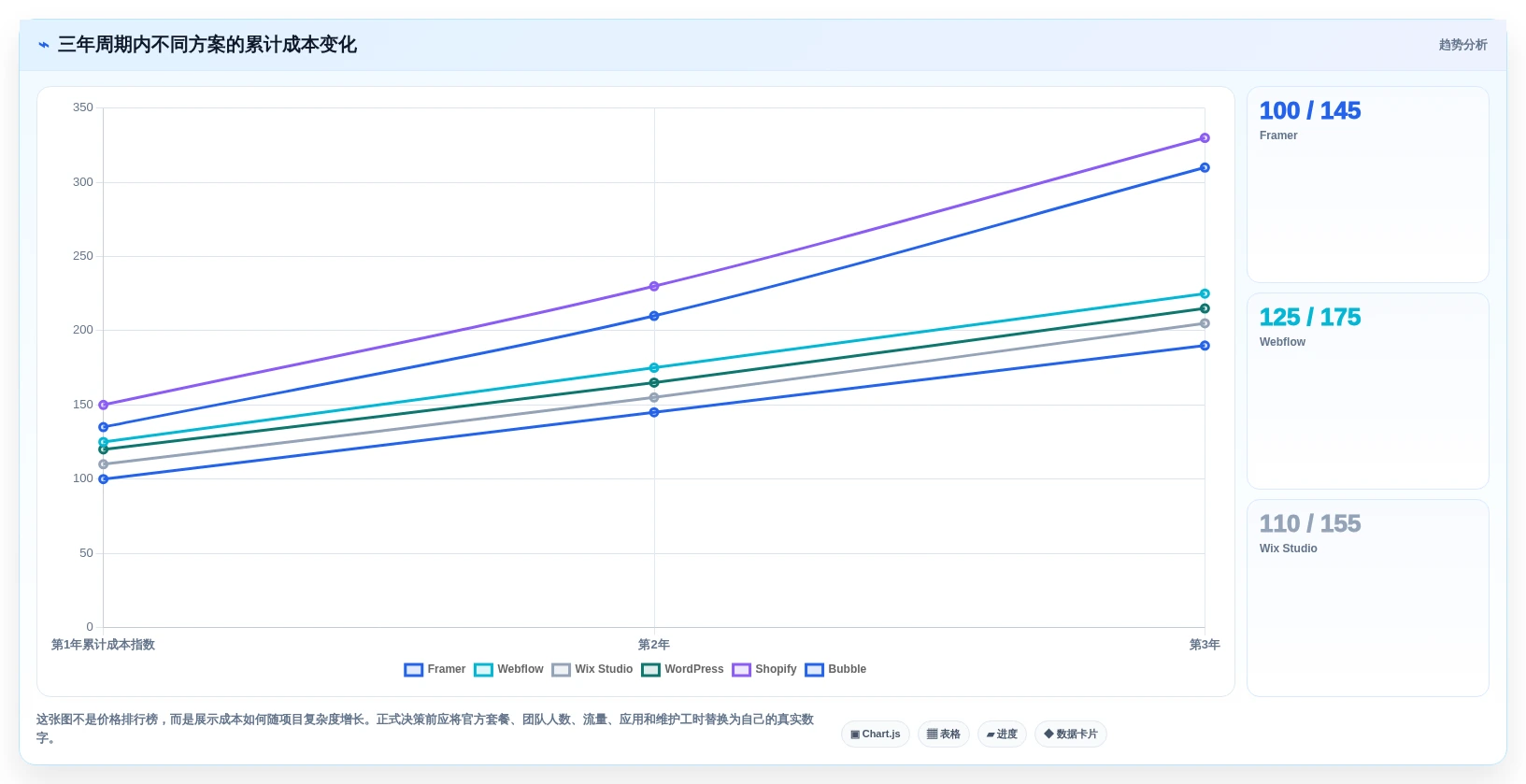
Task: Click the Webflow point at 第3年
Action: (x=1205, y=293)
